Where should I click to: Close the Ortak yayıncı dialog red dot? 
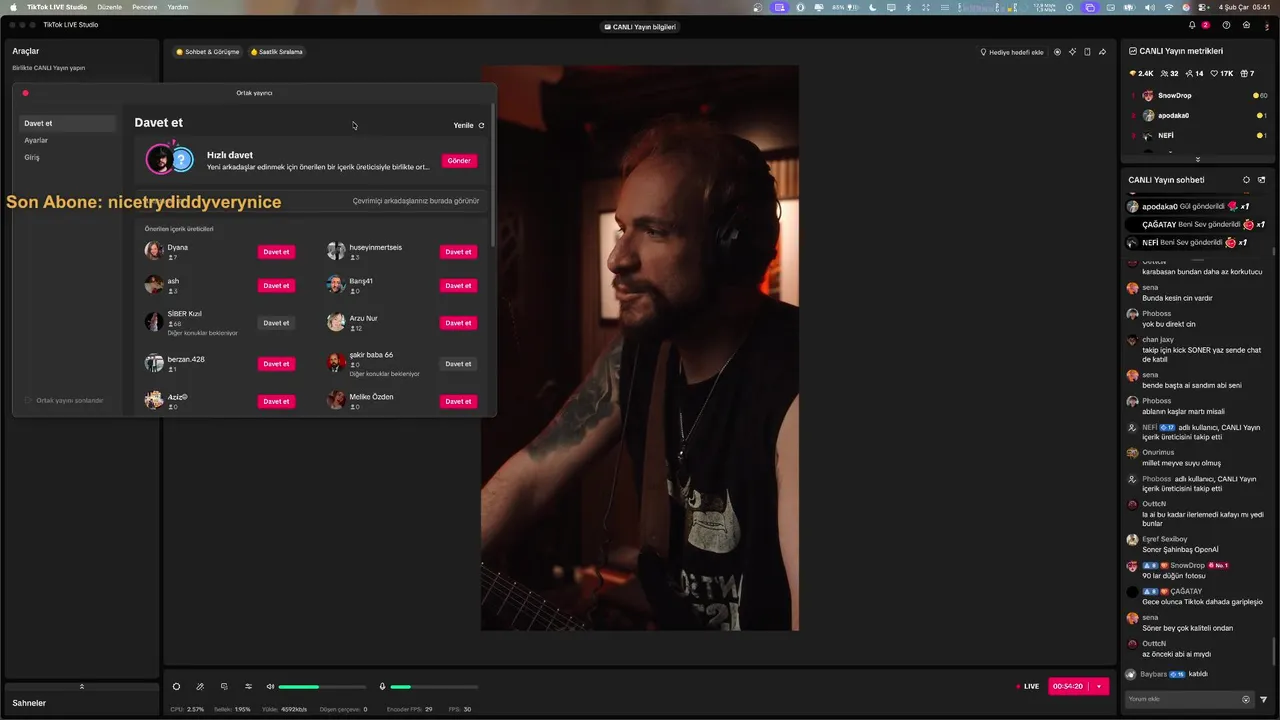click(x=25, y=93)
